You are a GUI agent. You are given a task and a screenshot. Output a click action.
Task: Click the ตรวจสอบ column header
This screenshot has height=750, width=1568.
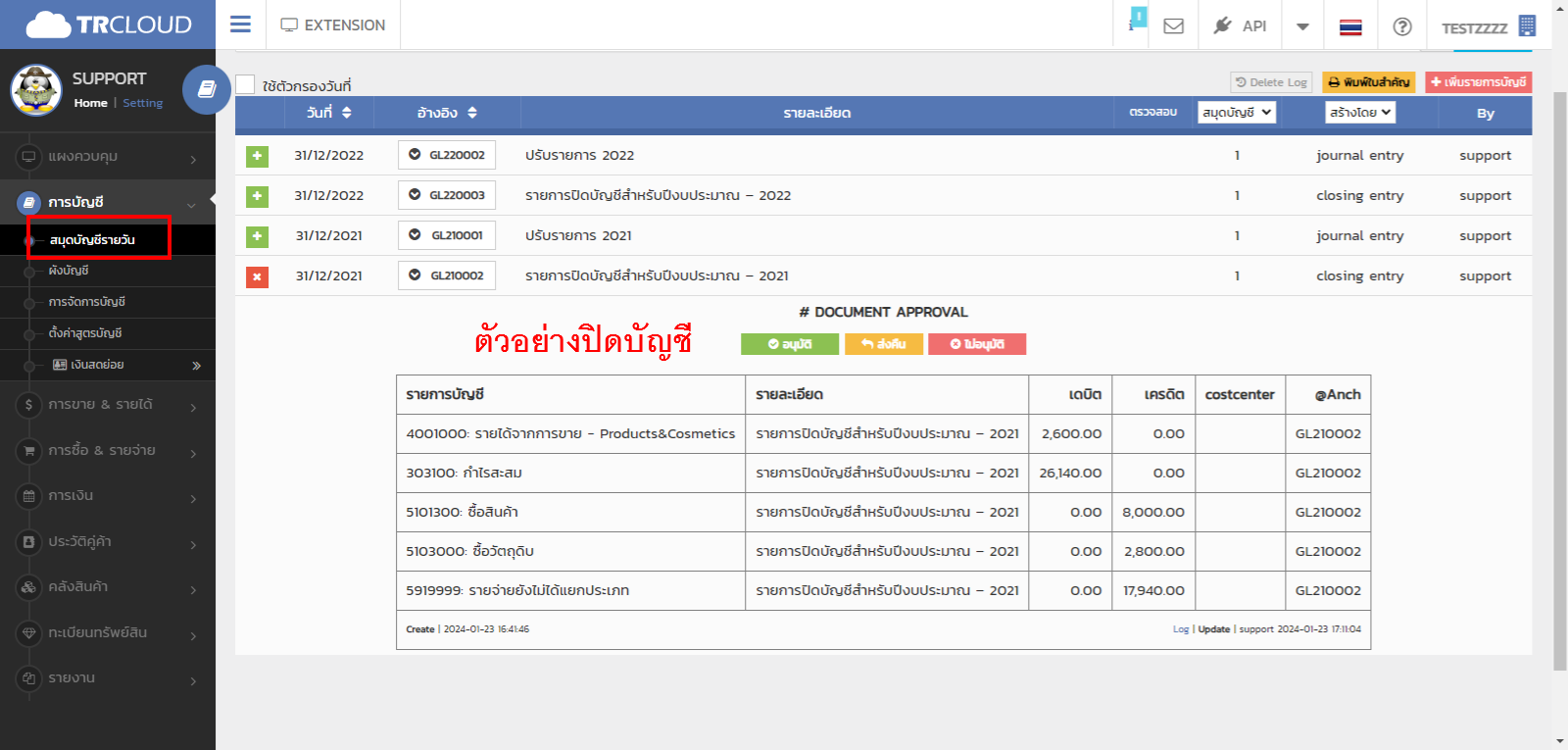1152,113
